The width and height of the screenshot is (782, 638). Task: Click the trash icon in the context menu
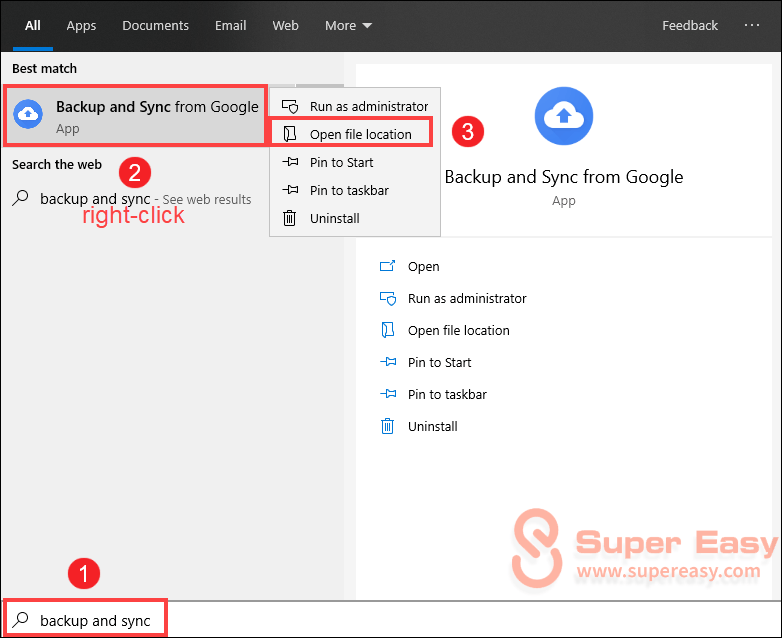(290, 218)
